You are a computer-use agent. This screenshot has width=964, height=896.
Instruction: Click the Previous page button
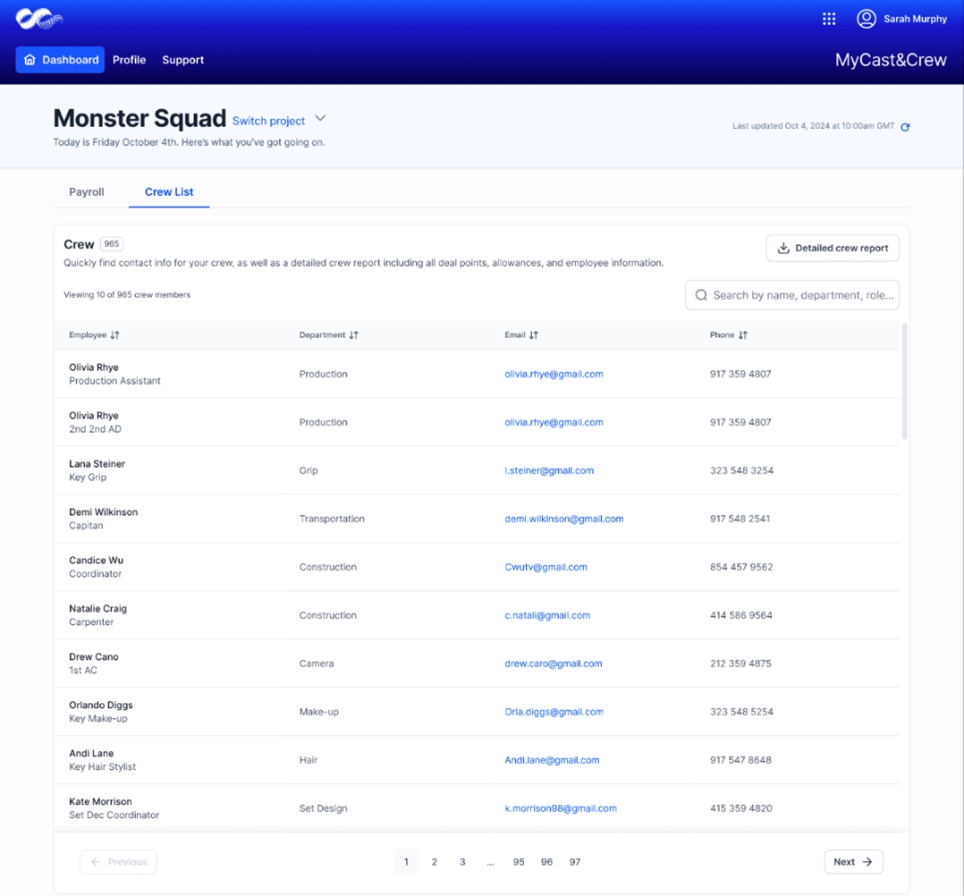coord(118,862)
